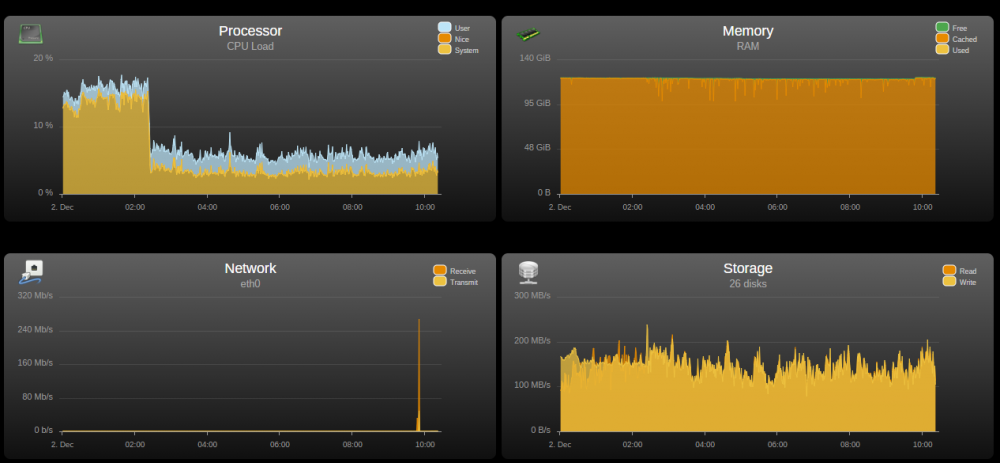
Task: Click the Memory RAM stick icon
Action: pos(528,34)
